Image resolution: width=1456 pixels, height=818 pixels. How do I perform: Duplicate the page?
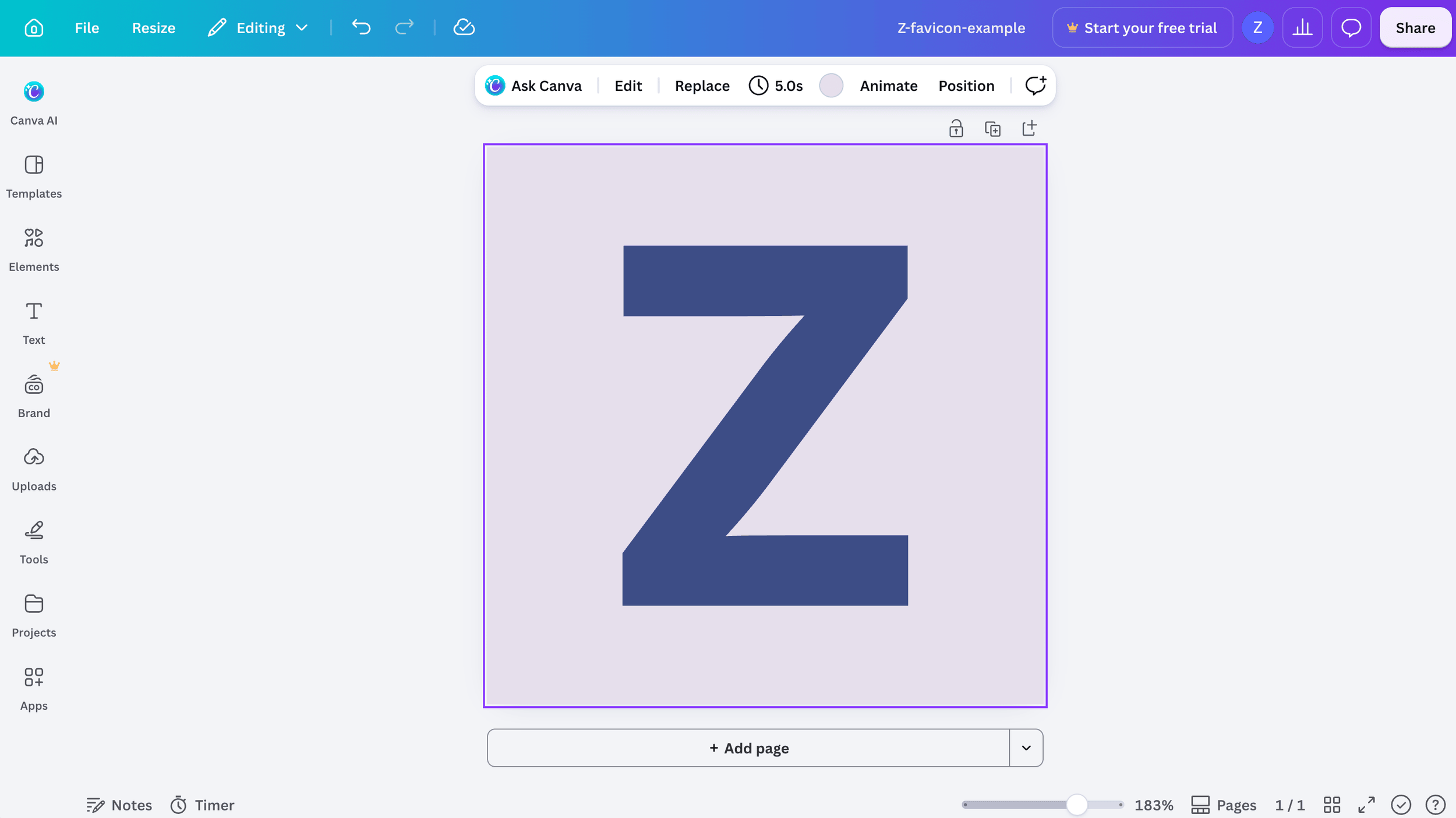(x=992, y=128)
